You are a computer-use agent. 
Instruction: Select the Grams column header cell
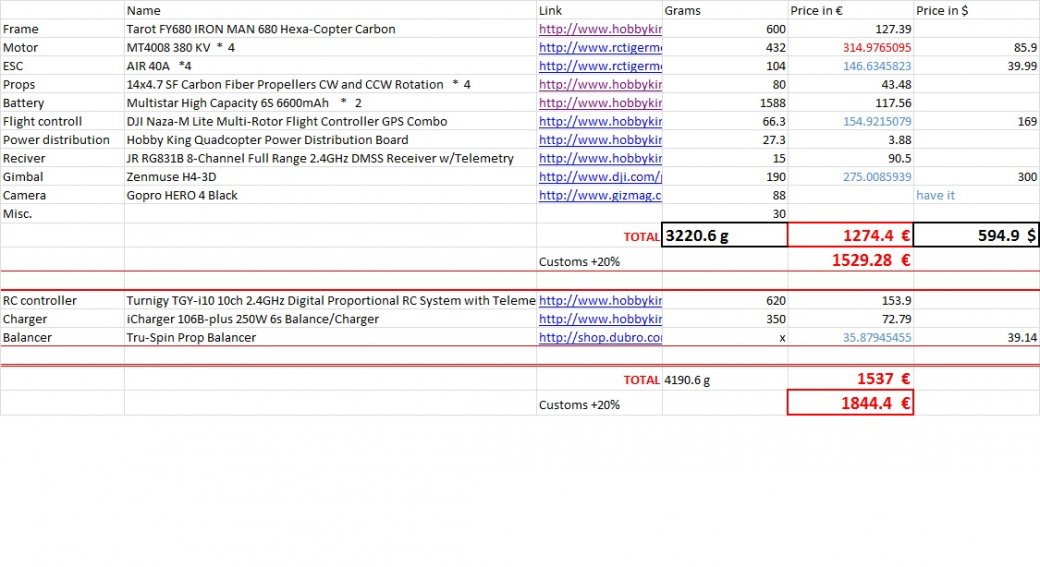pos(725,11)
